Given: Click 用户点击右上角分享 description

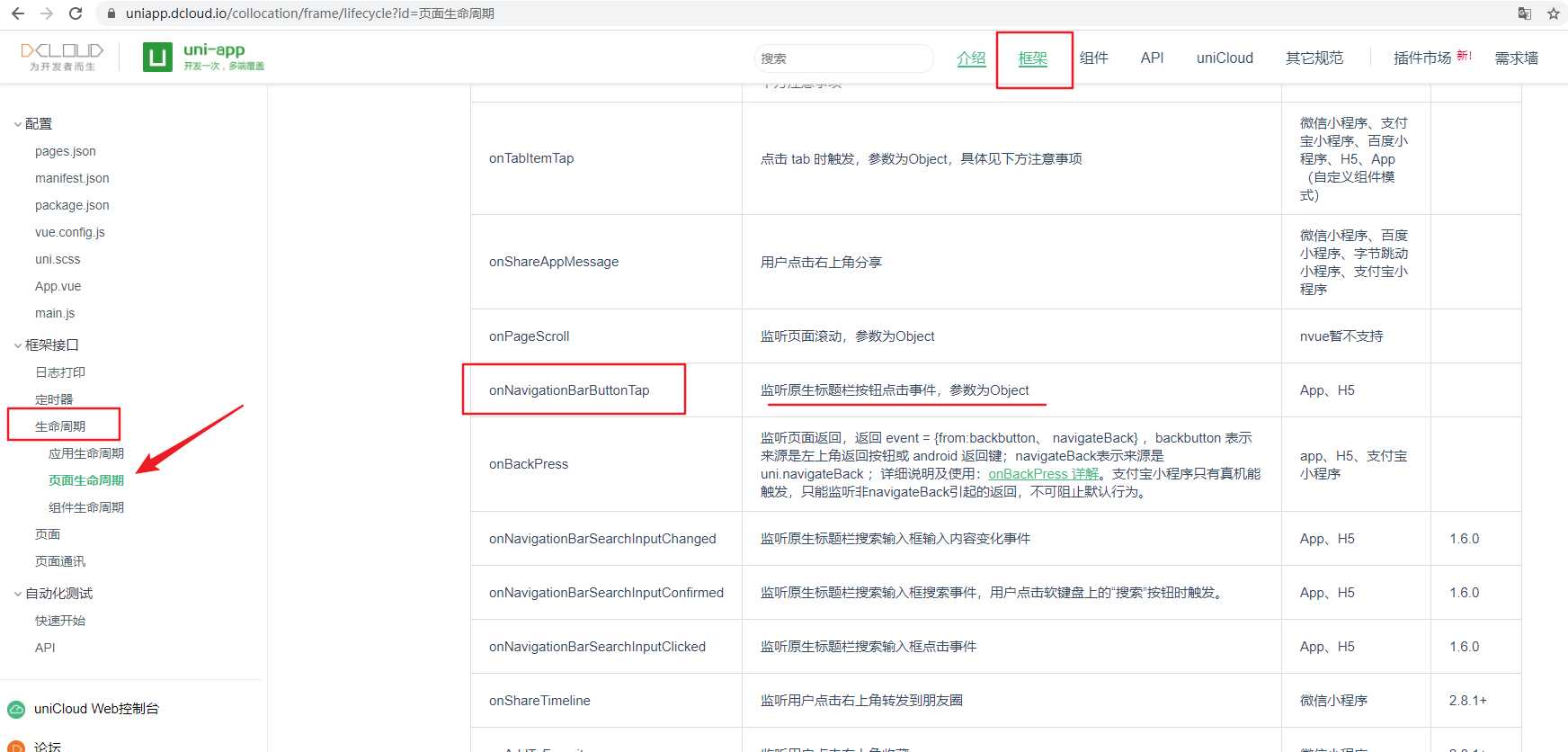Looking at the screenshot, I should [x=821, y=262].
